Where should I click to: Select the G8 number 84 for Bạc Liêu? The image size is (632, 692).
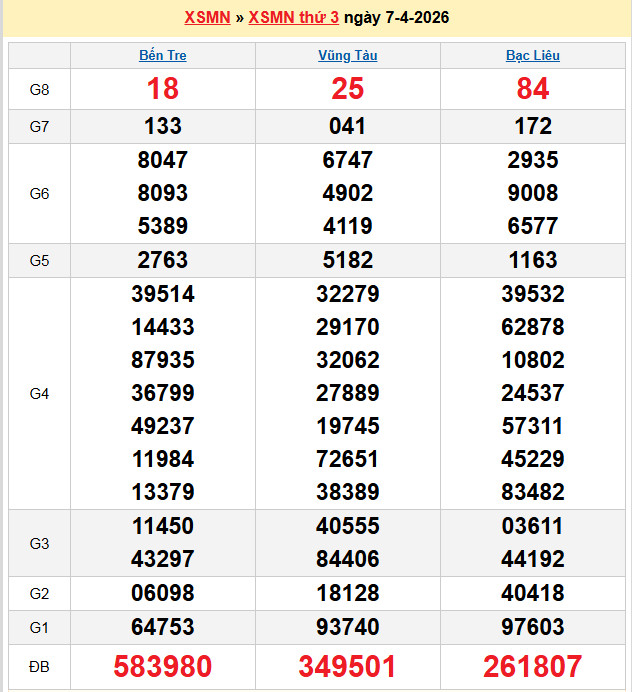click(x=532, y=89)
